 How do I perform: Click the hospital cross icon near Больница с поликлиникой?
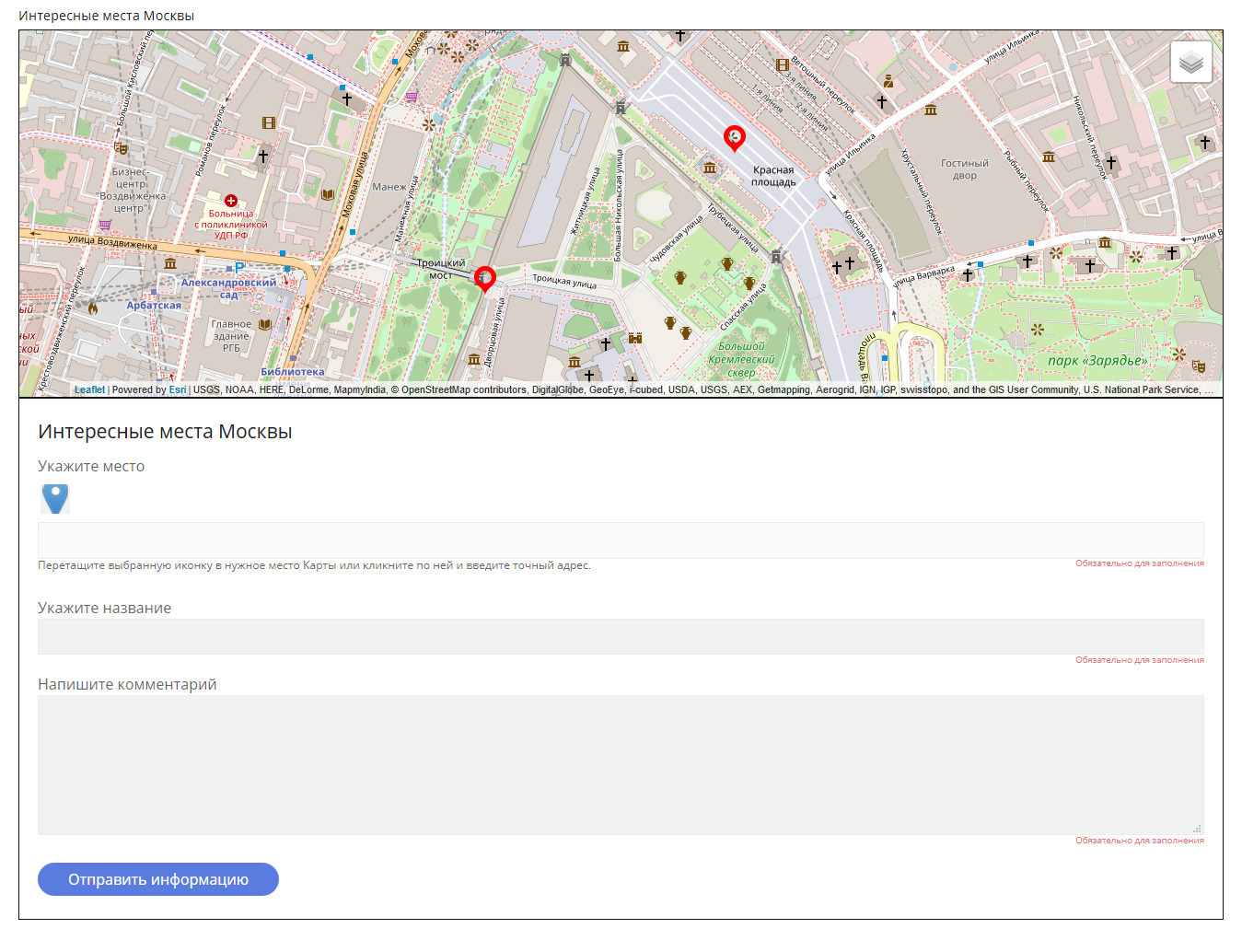point(230,200)
